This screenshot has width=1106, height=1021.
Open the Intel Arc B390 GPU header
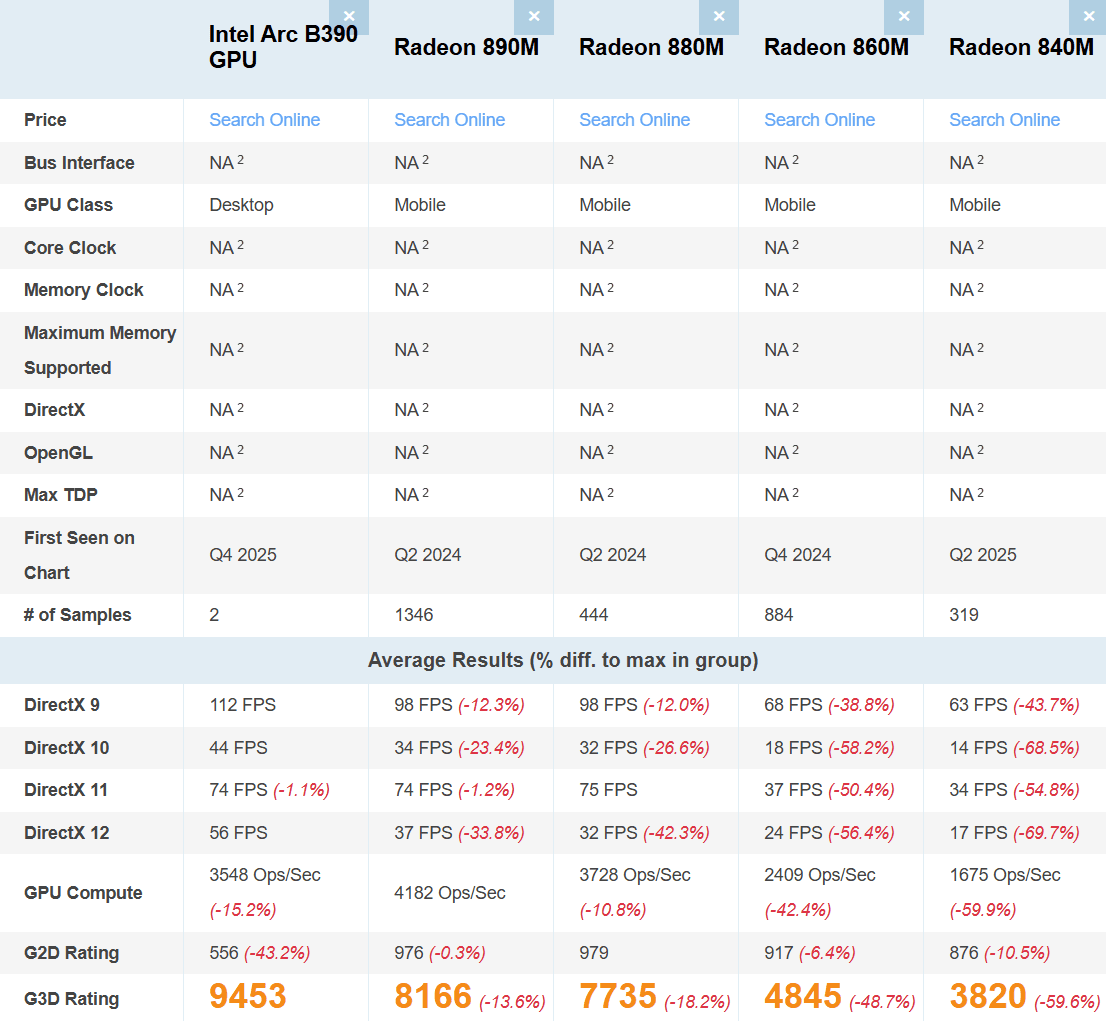coord(283,45)
